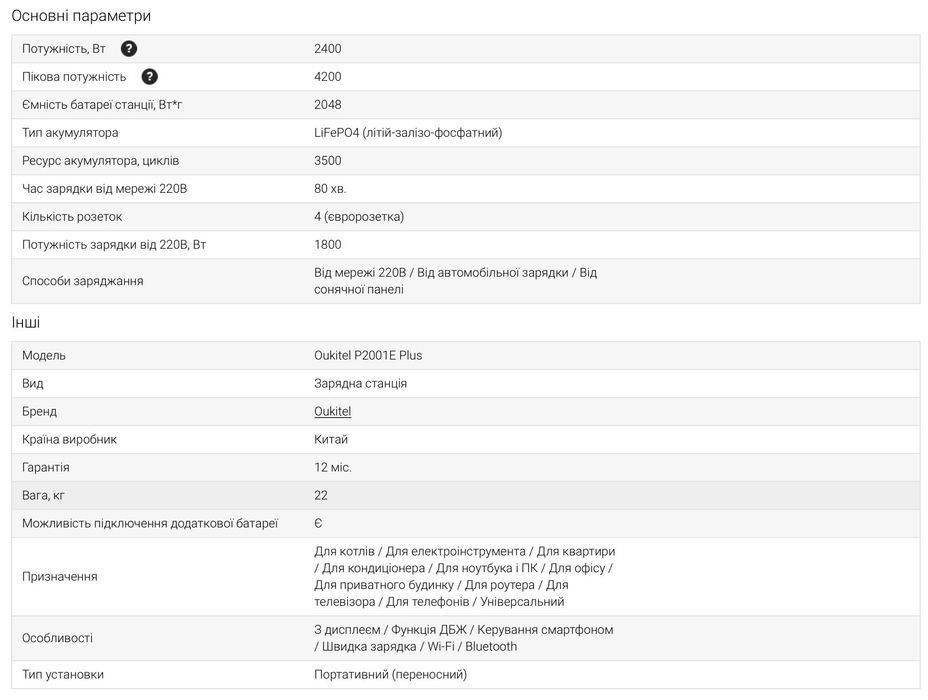The height and width of the screenshot is (700, 928).
Task: Select the battery capacity value 2048
Action: [x=327, y=105]
